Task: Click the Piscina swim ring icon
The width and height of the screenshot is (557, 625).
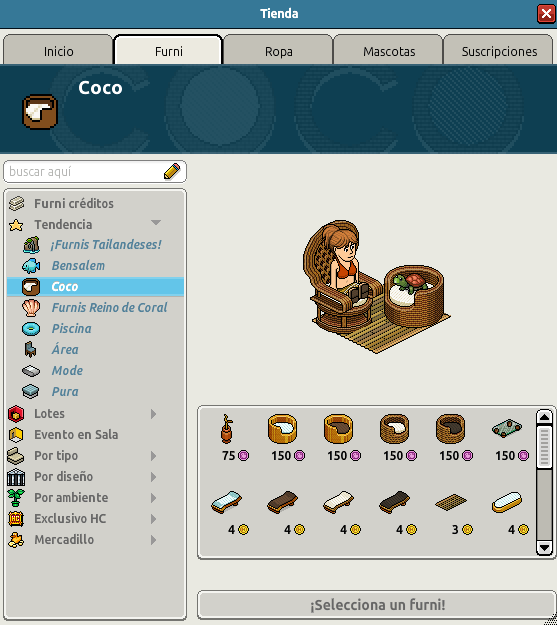Action: (x=31, y=329)
